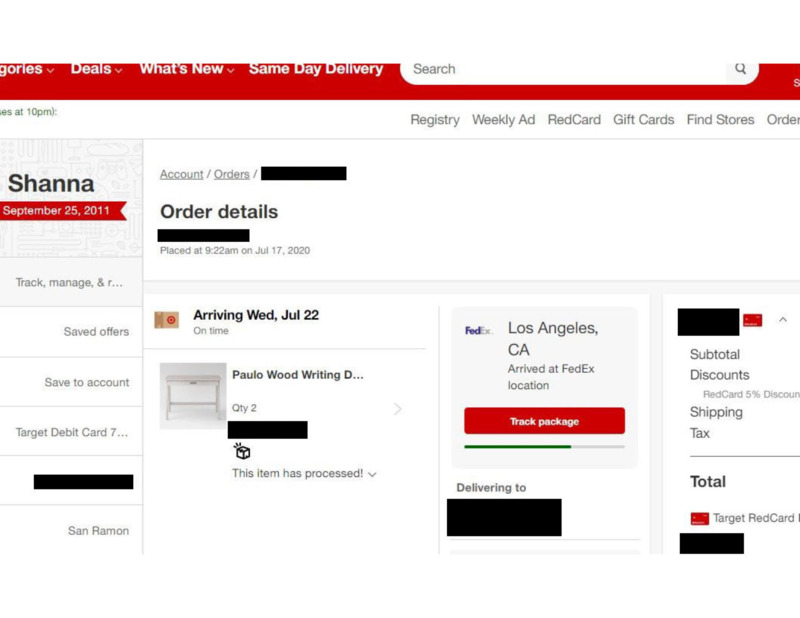800x618 pixels.
Task: Navigate to Orders in the breadcrumb
Action: (x=231, y=174)
